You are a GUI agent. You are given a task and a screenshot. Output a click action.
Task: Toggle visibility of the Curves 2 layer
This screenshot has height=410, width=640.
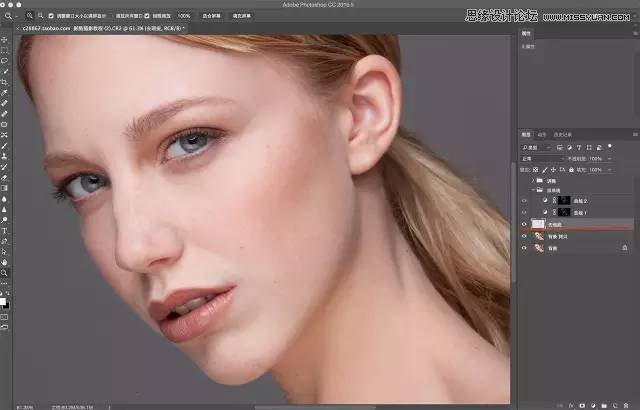[x=525, y=200]
